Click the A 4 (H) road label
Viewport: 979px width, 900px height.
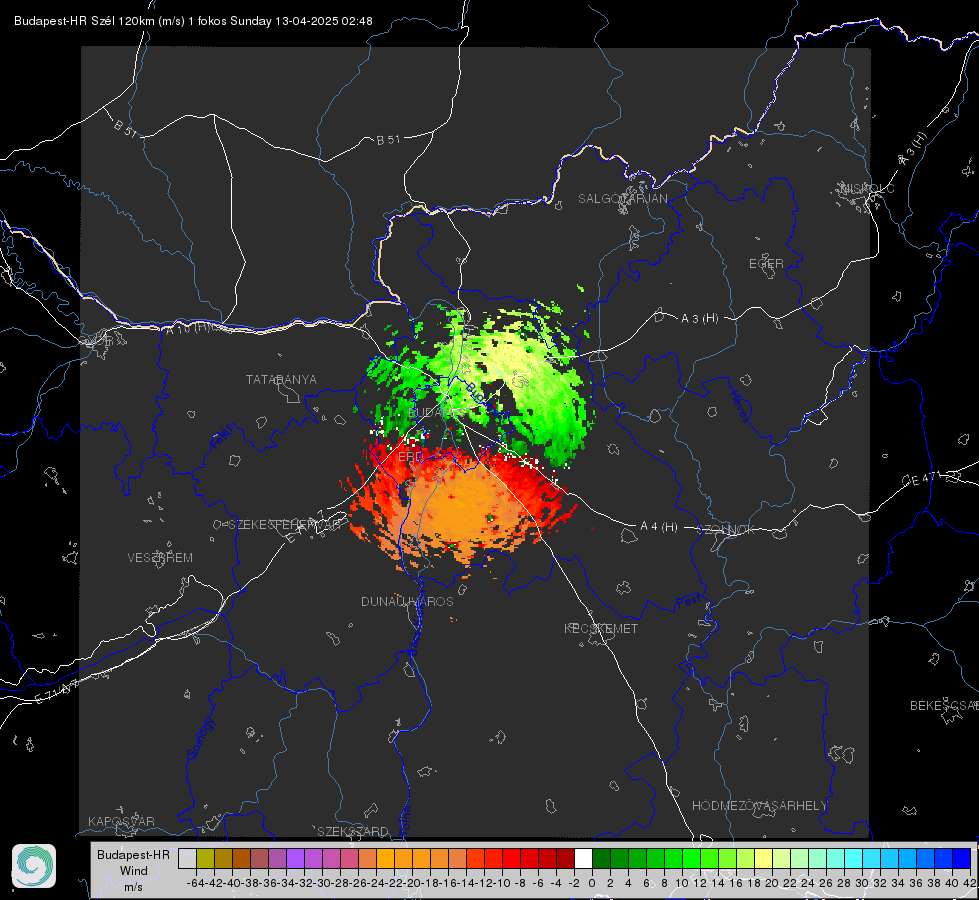[x=659, y=527]
